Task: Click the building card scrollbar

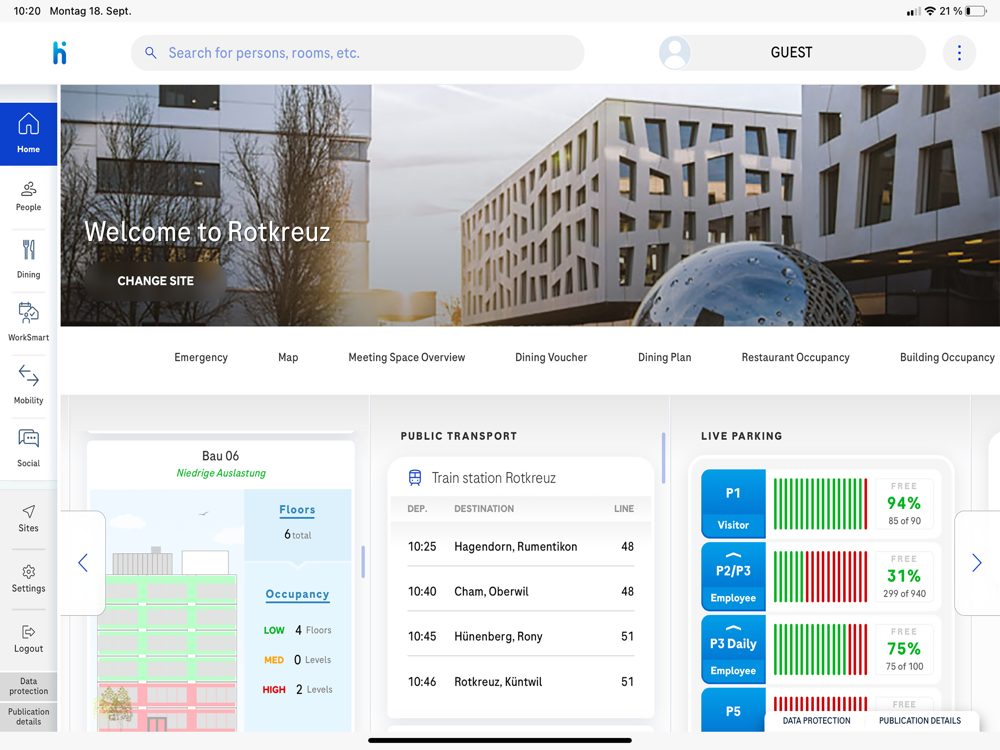Action: [x=363, y=562]
